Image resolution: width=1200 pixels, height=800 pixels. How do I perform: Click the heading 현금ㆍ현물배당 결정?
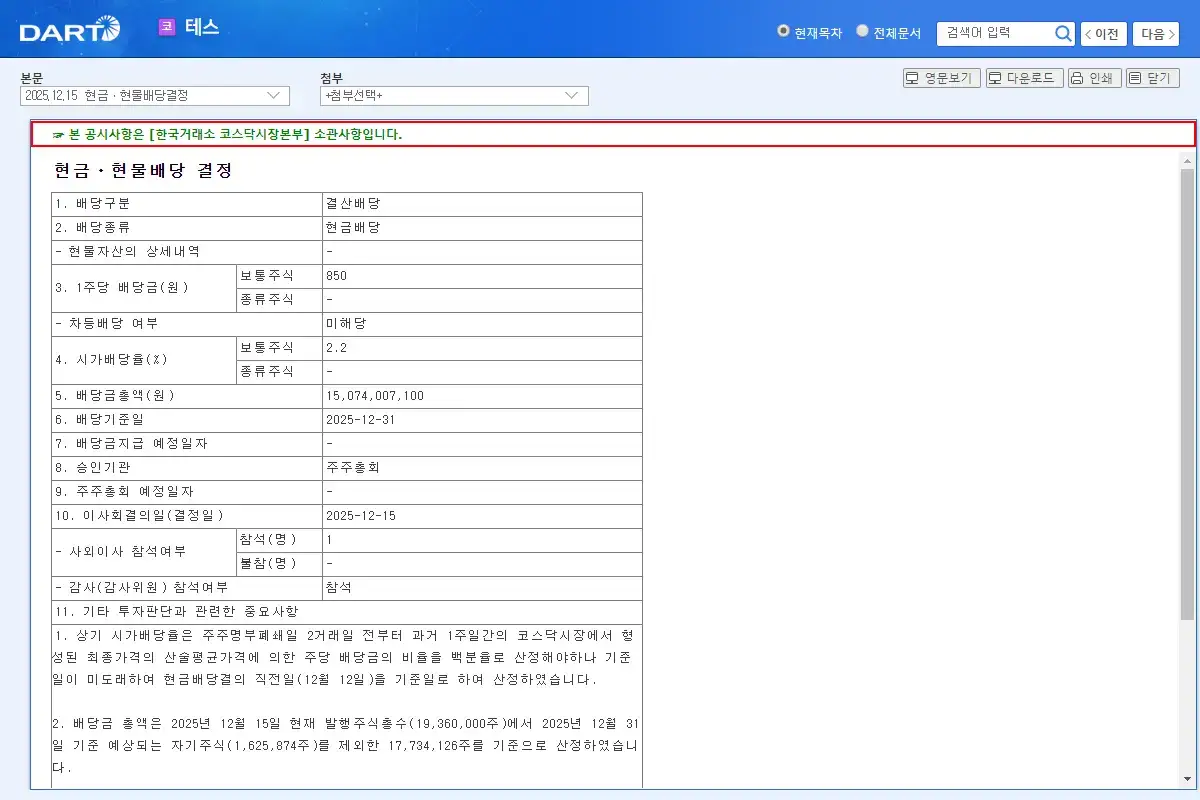[x=143, y=171]
